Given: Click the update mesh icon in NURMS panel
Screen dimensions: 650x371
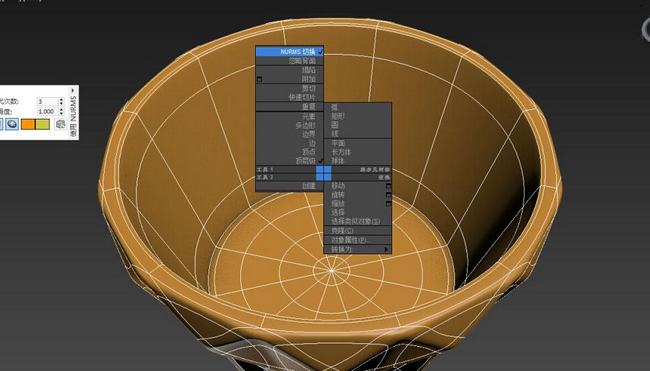Looking at the screenshot, I should [61, 124].
